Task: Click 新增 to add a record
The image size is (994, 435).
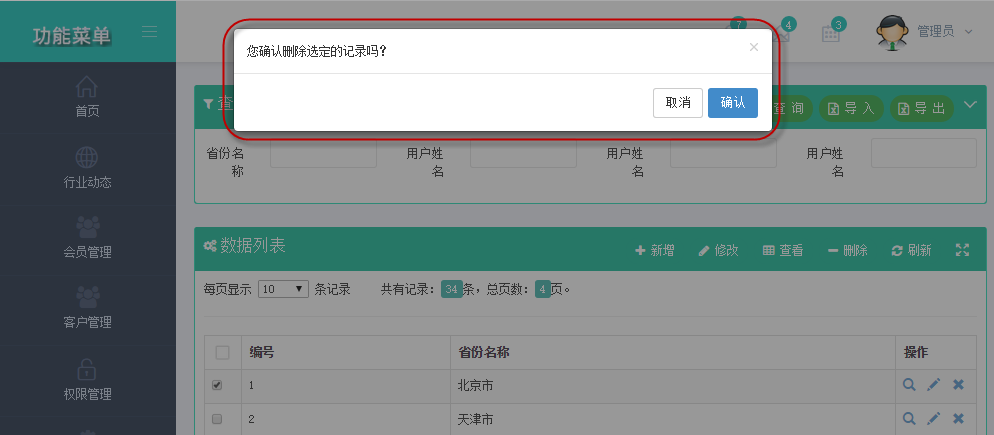Action: [x=655, y=250]
